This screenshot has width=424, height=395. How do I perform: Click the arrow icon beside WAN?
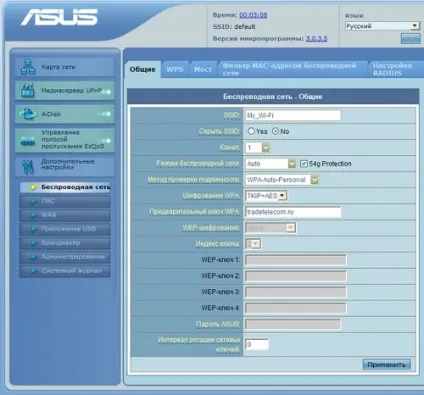pos(33,215)
